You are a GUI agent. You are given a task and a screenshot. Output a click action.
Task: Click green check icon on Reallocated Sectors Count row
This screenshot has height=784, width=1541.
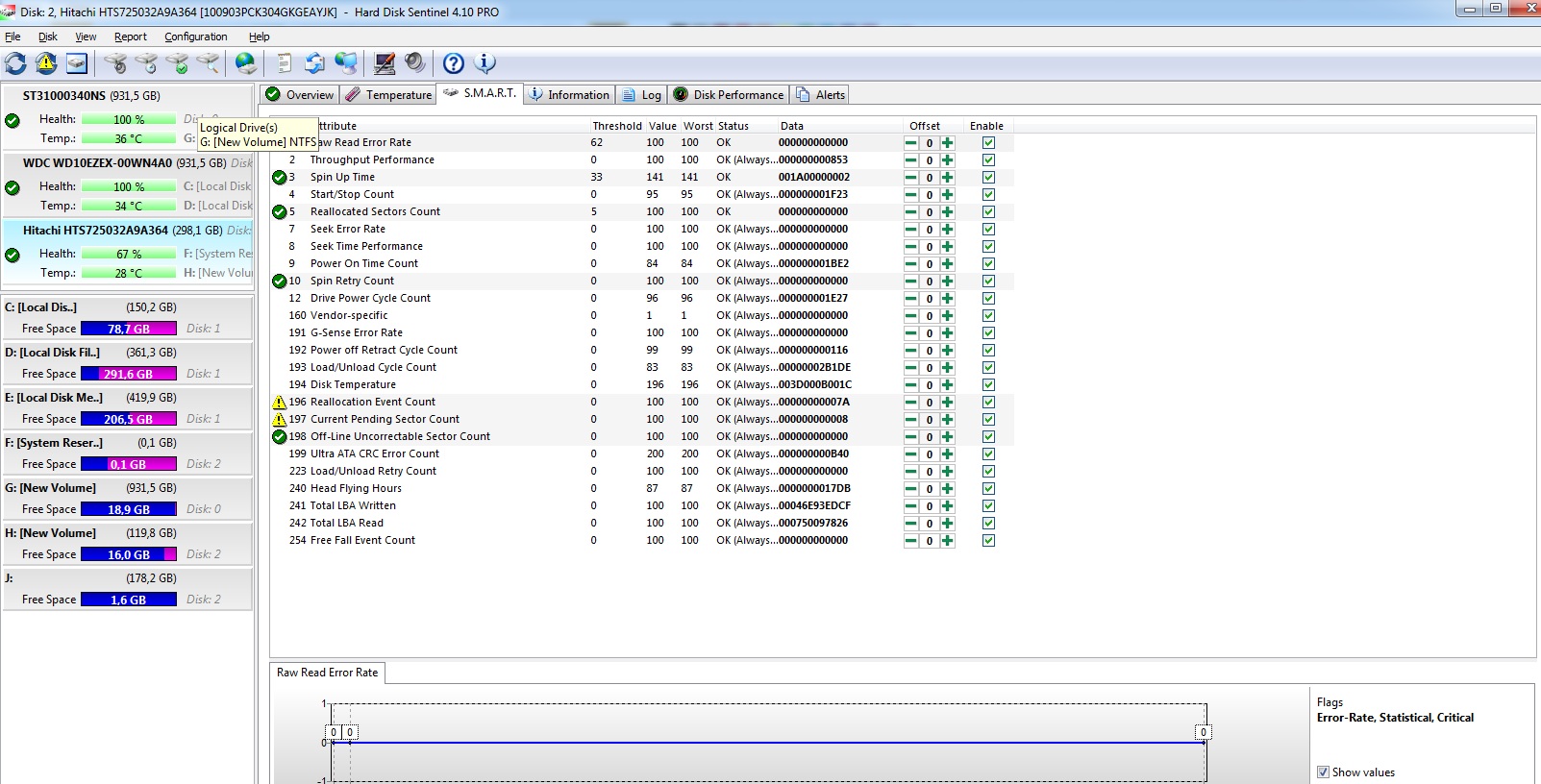(x=279, y=212)
